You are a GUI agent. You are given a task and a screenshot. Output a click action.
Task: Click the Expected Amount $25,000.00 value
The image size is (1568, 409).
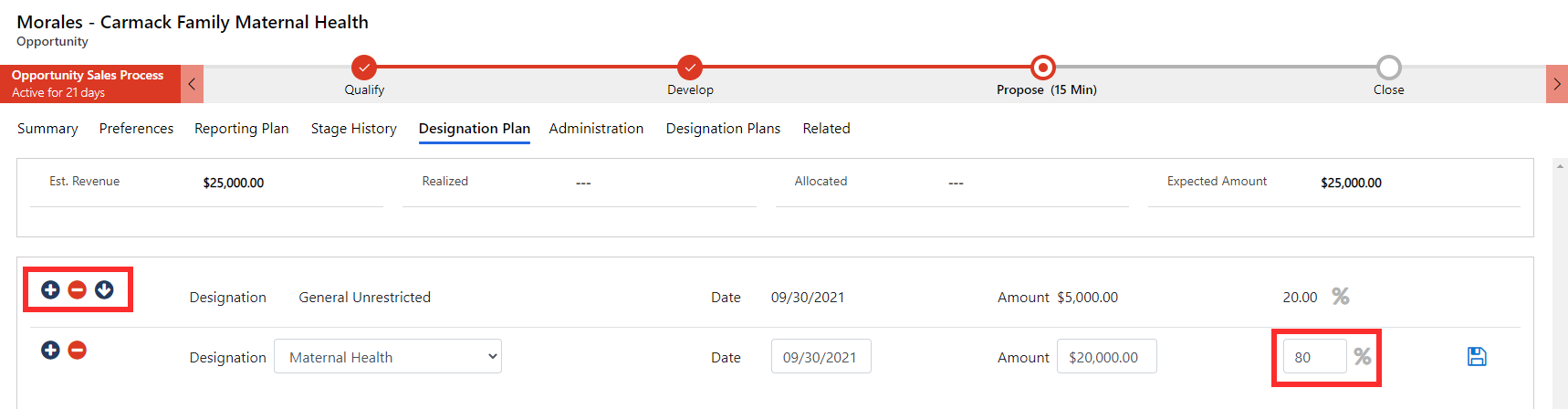(x=1352, y=183)
